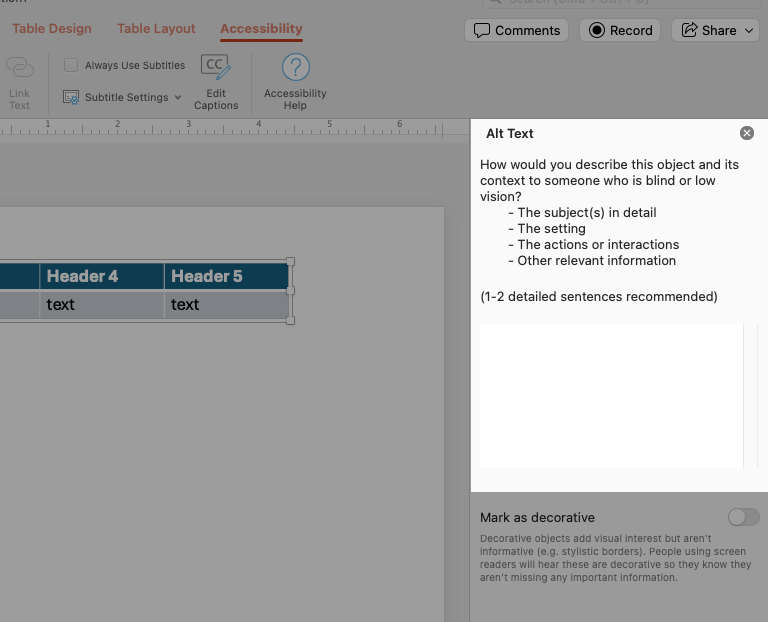768x622 pixels.
Task: Toggle Mark as decorative switch
Action: pos(743,517)
